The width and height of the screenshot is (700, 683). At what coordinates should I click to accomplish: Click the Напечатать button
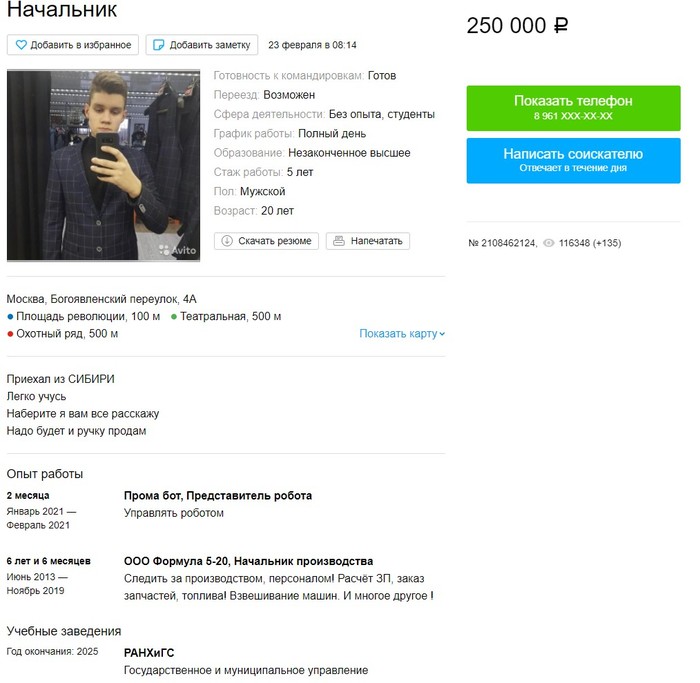pyautogui.click(x=368, y=241)
